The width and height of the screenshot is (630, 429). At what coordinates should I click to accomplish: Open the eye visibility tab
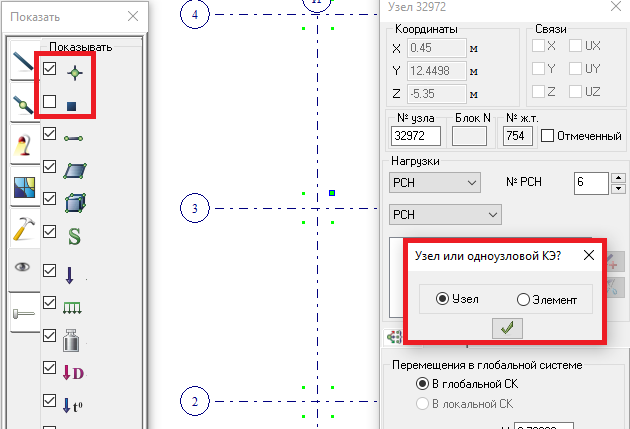click(x=23, y=269)
